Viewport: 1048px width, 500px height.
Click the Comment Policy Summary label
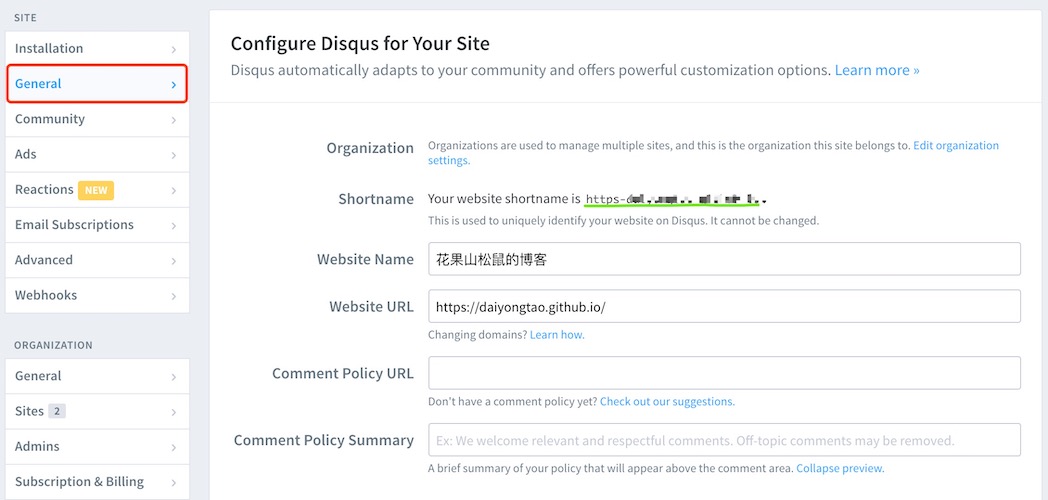click(x=324, y=441)
